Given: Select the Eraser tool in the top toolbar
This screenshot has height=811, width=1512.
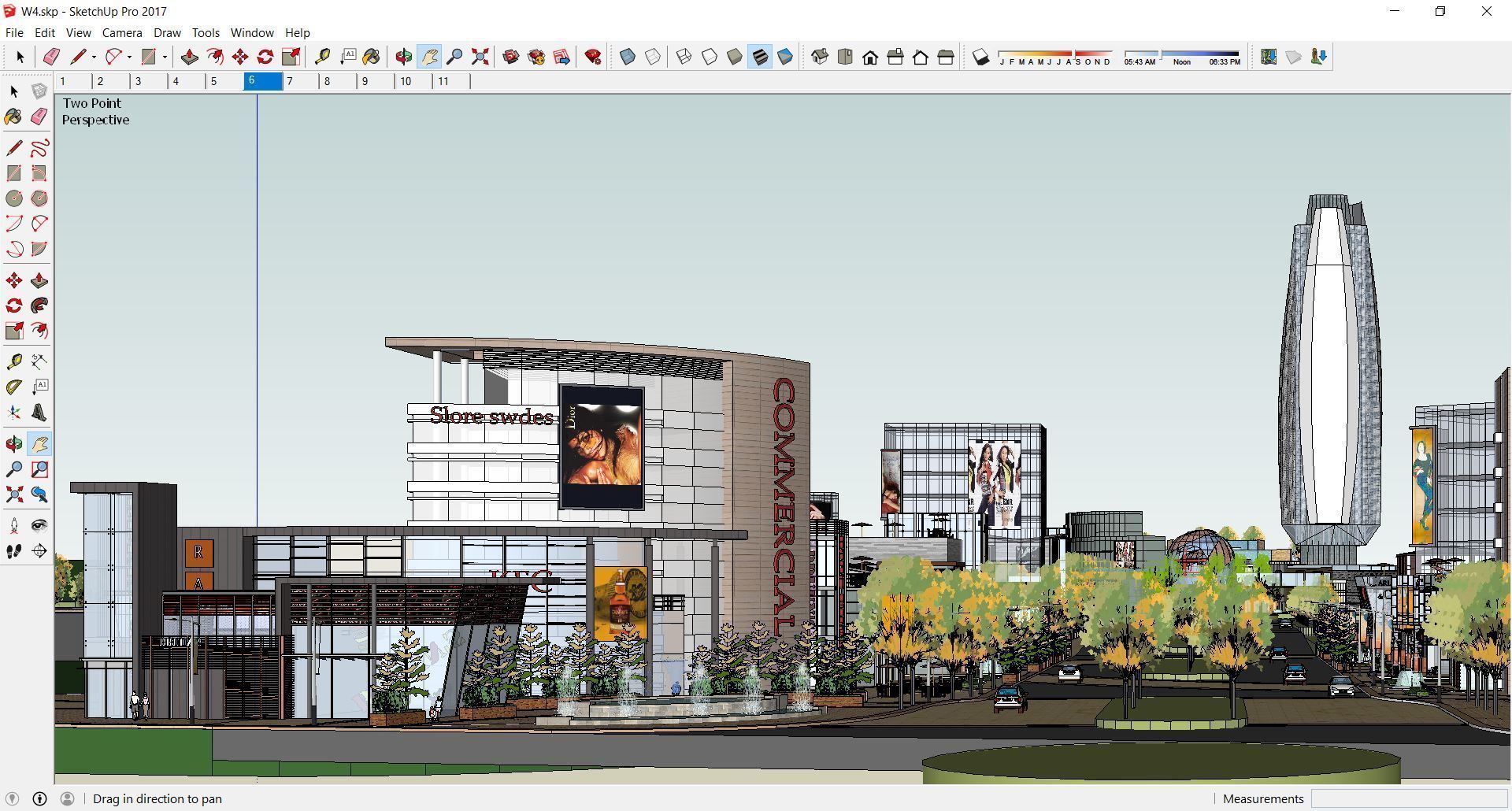Looking at the screenshot, I should pos(52,57).
